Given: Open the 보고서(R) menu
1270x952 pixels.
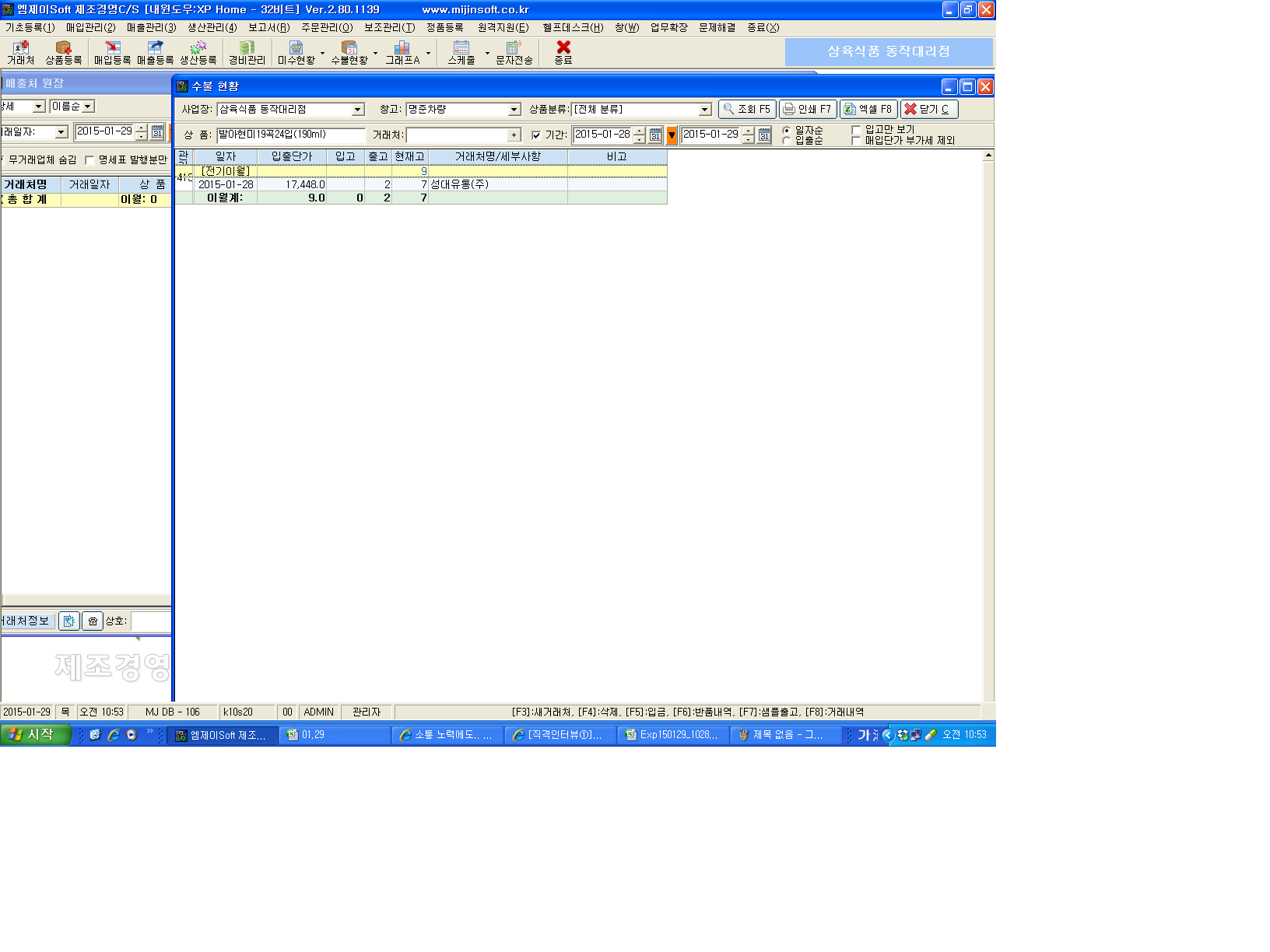Looking at the screenshot, I should tap(268, 27).
